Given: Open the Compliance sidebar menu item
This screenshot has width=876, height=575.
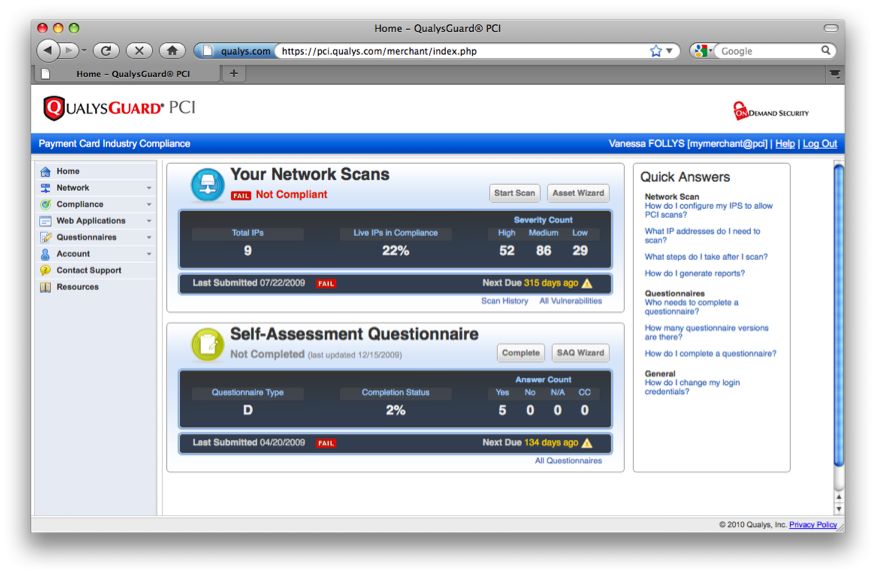Looking at the screenshot, I should pos(96,205).
